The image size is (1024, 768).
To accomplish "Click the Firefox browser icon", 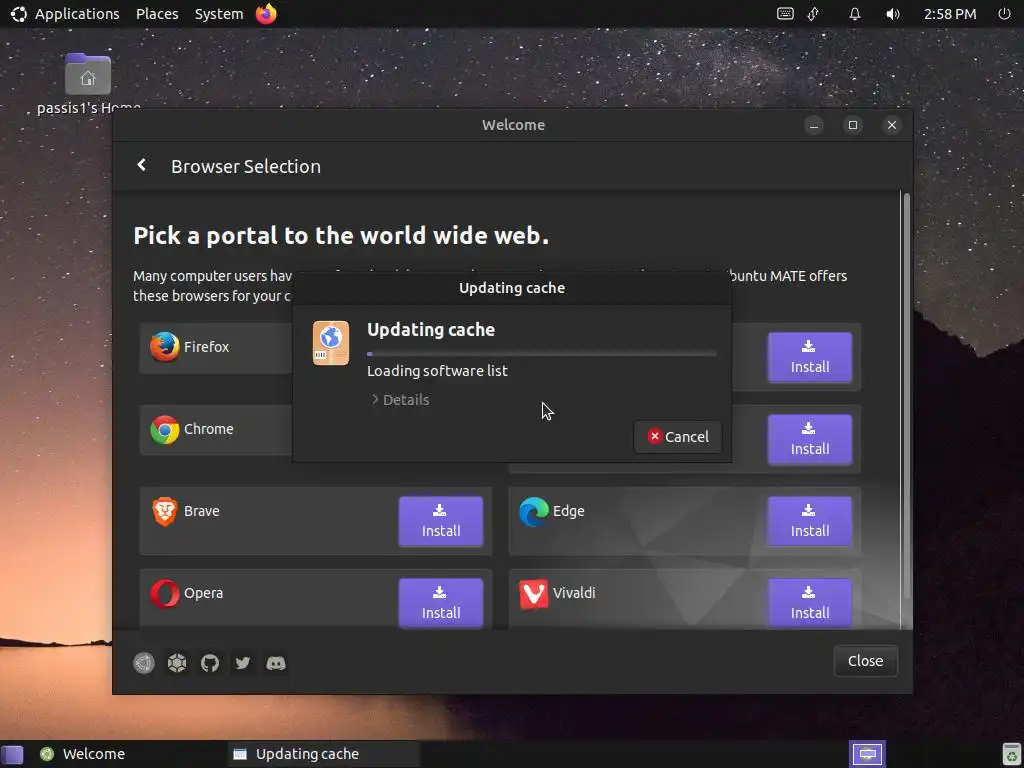I will [165, 347].
